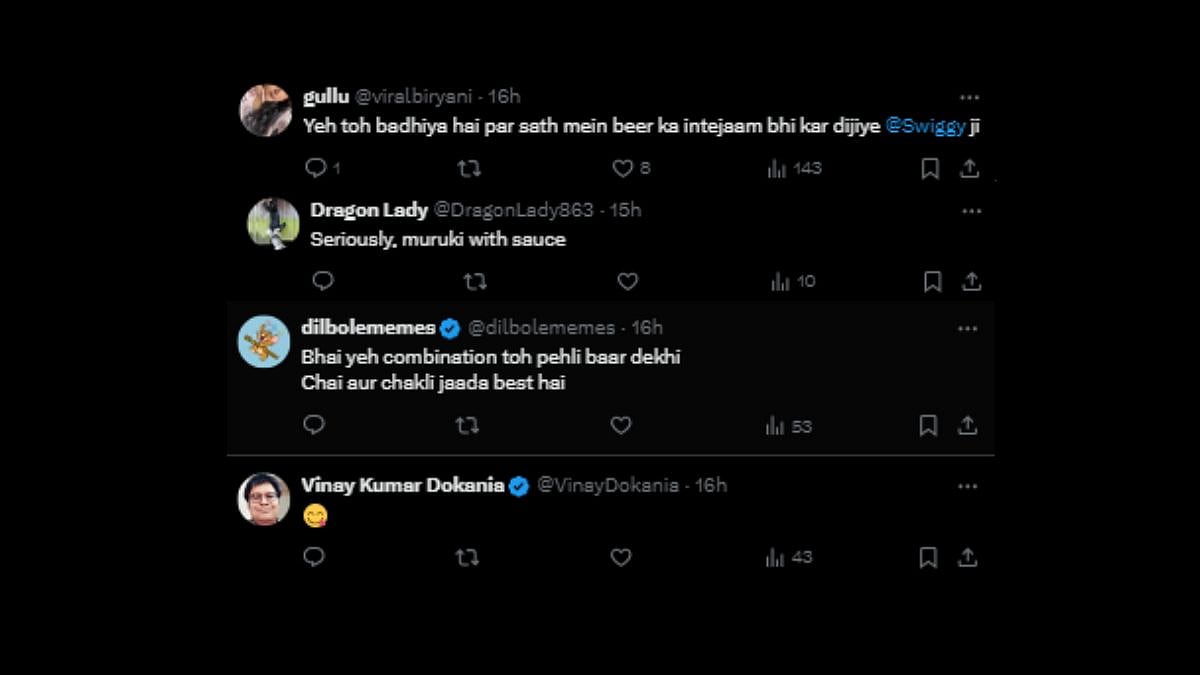Viewport: 1200px width, 675px height.
Task: Reply to dilbolememes chai and chakli tweet
Action: [x=314, y=426]
